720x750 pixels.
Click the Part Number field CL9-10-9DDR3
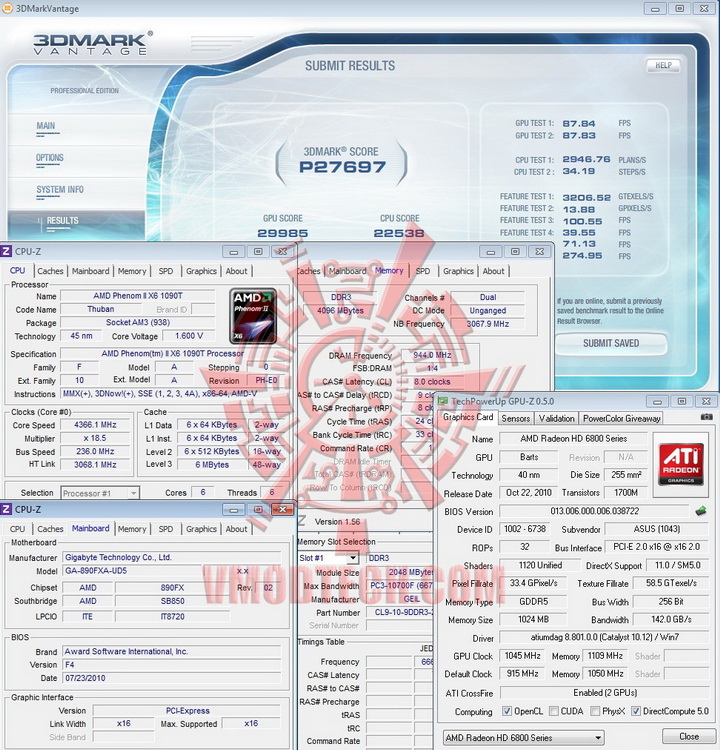click(x=400, y=613)
